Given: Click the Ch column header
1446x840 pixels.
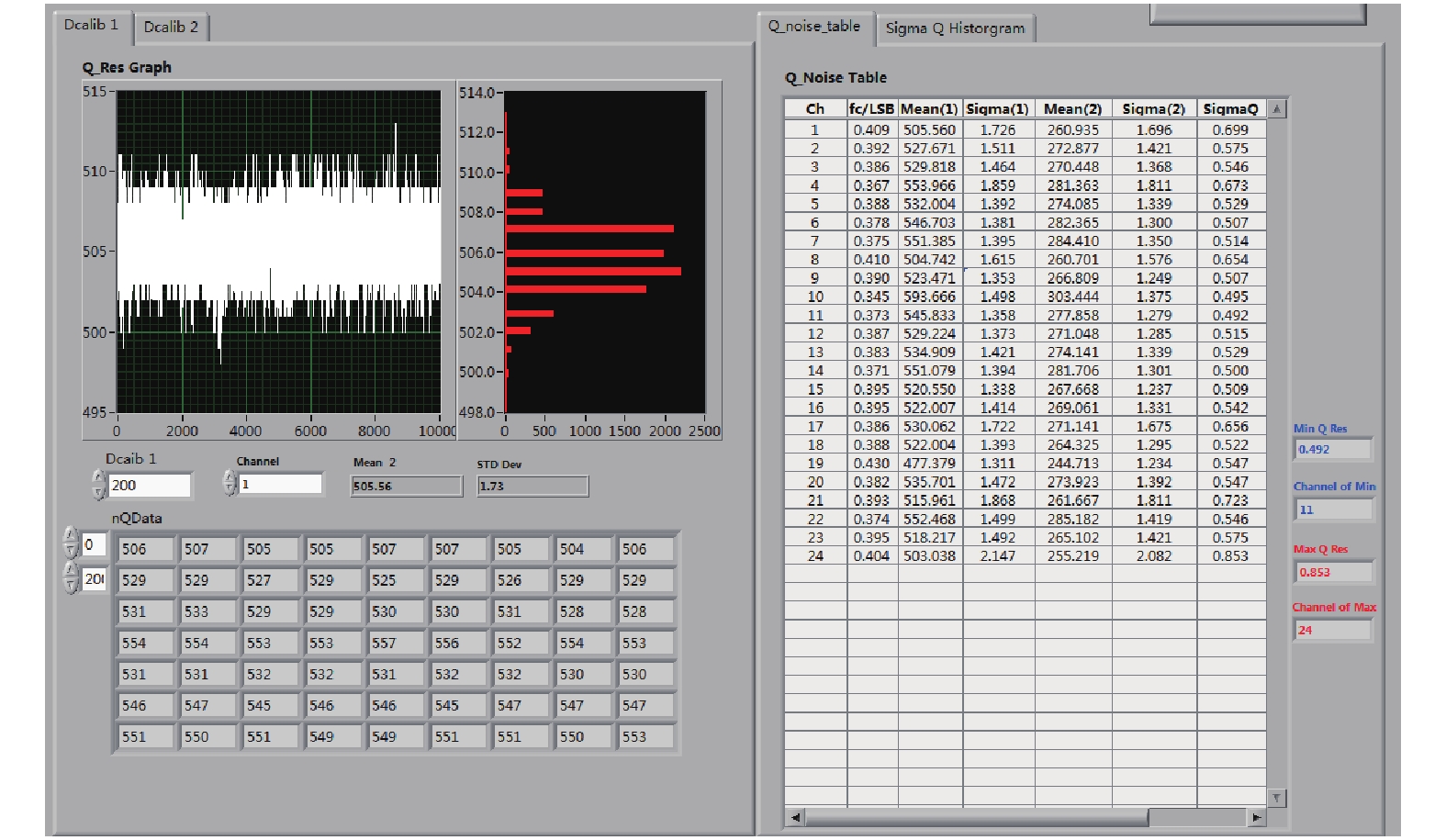Looking at the screenshot, I should tap(815, 109).
